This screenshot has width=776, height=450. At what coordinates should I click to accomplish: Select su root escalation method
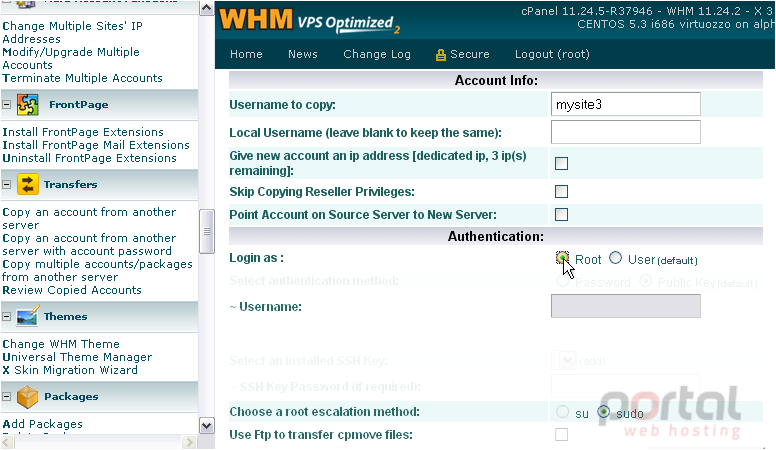point(562,411)
